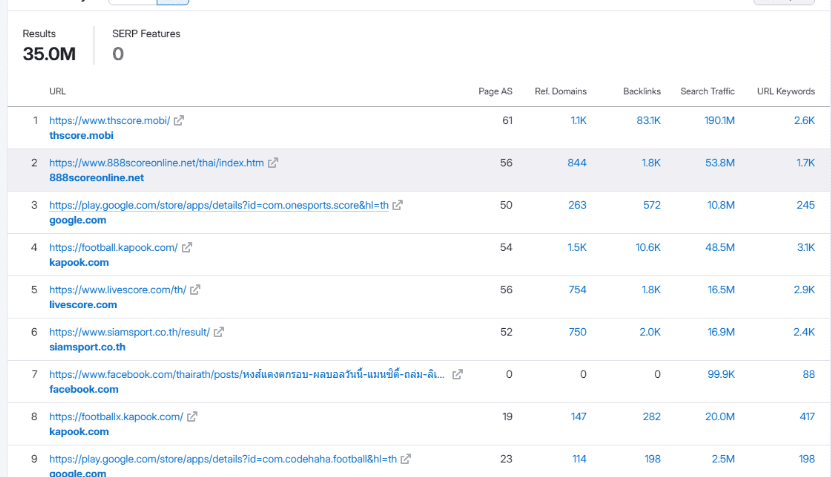Viewport: 831px width, 477px height.
Task: Click external link icon beside livescore.com/th/
Action: (195, 290)
